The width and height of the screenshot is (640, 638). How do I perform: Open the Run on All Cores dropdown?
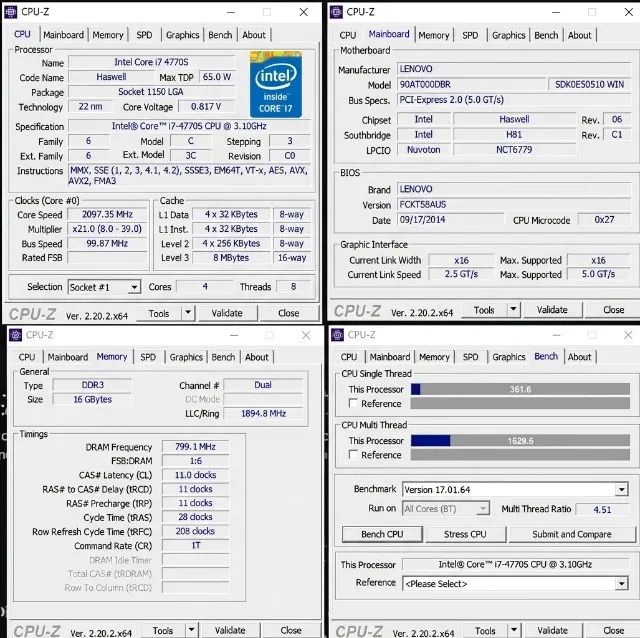click(x=483, y=509)
